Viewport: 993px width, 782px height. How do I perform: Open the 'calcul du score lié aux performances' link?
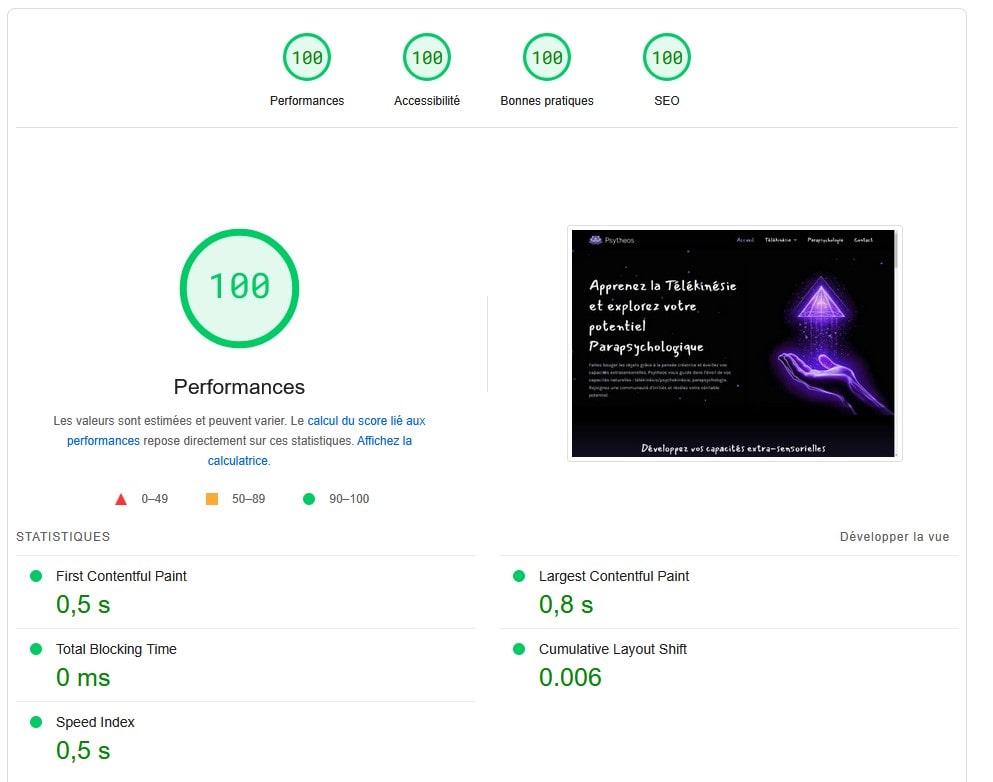[x=366, y=421]
